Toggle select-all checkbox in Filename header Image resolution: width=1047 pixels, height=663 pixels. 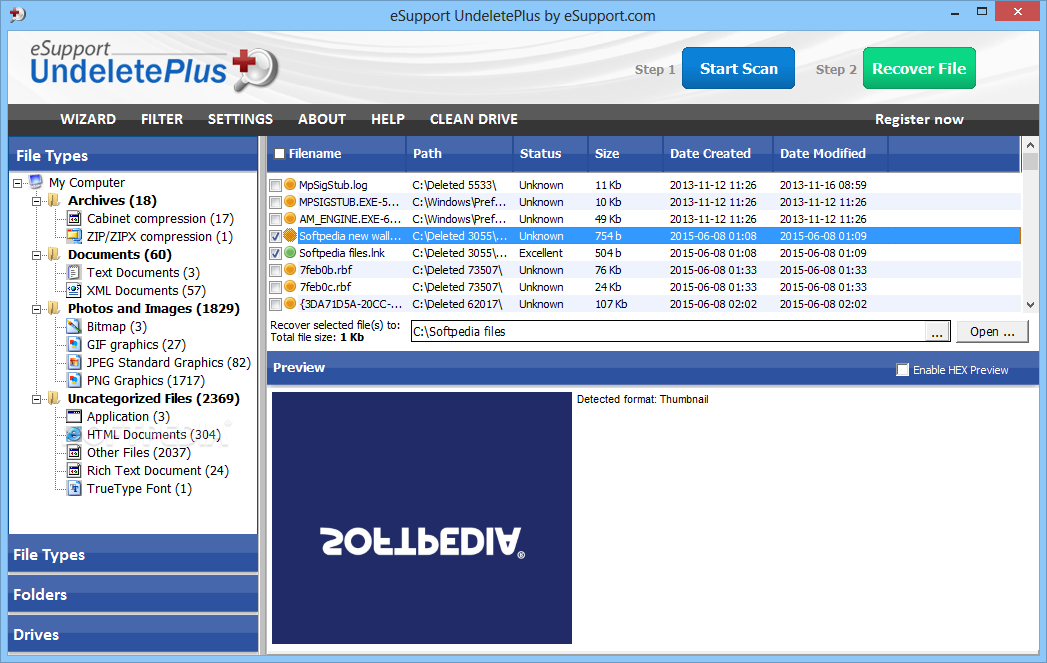pyautogui.click(x=279, y=154)
